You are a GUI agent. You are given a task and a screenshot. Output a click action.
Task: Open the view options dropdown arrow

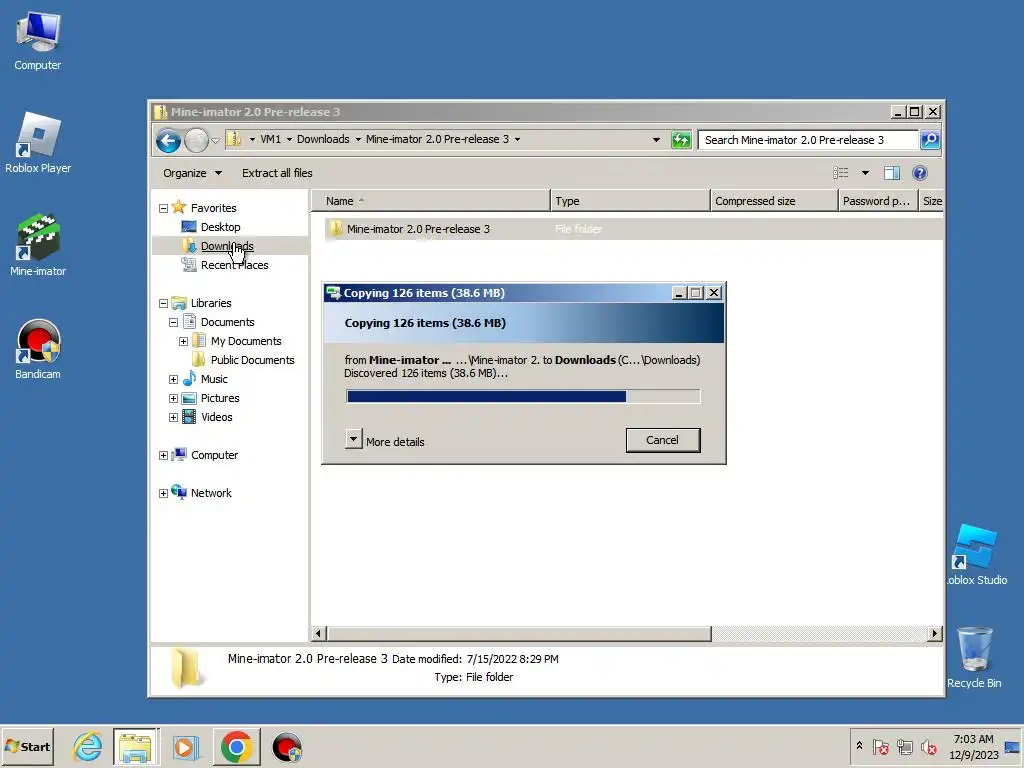tap(865, 173)
